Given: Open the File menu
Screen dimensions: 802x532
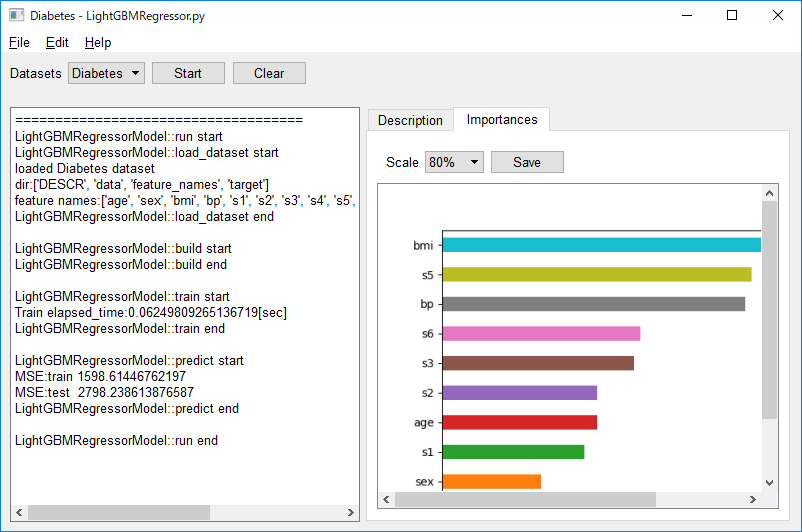Looking at the screenshot, I should [x=19, y=42].
